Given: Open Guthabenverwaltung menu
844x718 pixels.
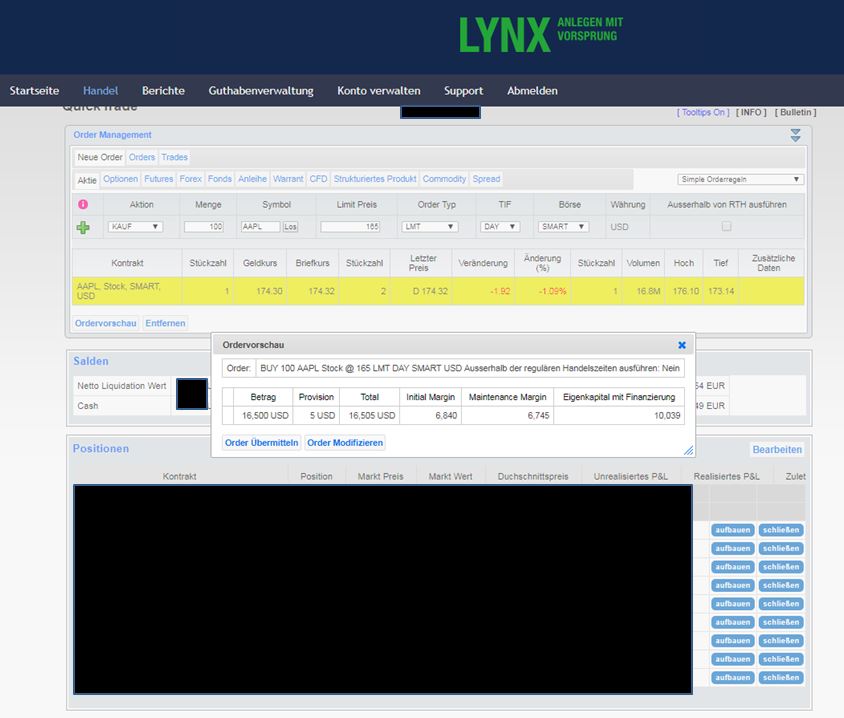Looking at the screenshot, I should [x=261, y=90].
